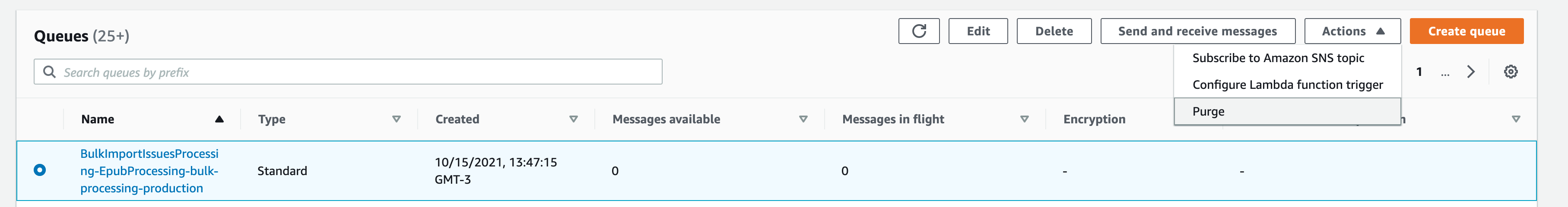Sort by Messages in flight arrow

point(1025,119)
